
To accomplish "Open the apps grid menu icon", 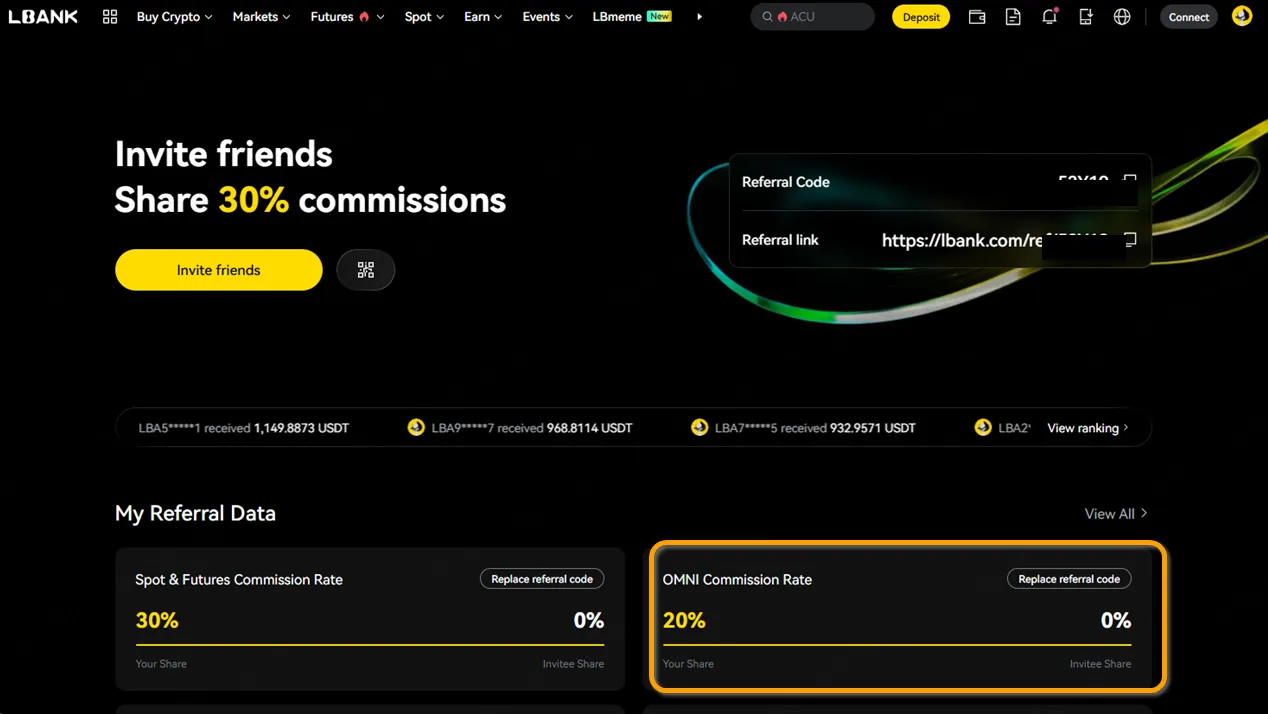I will [x=110, y=17].
